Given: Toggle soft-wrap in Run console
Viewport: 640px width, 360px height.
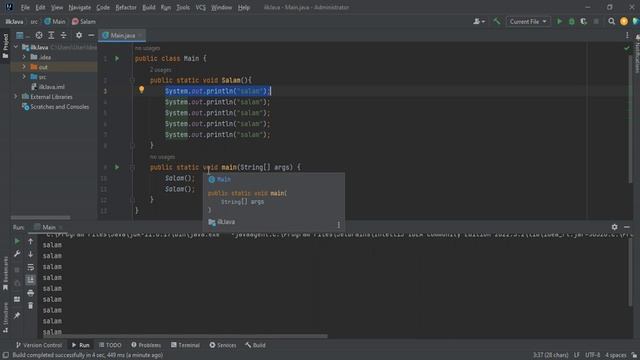Looking at the screenshot, I should click(x=30, y=267).
